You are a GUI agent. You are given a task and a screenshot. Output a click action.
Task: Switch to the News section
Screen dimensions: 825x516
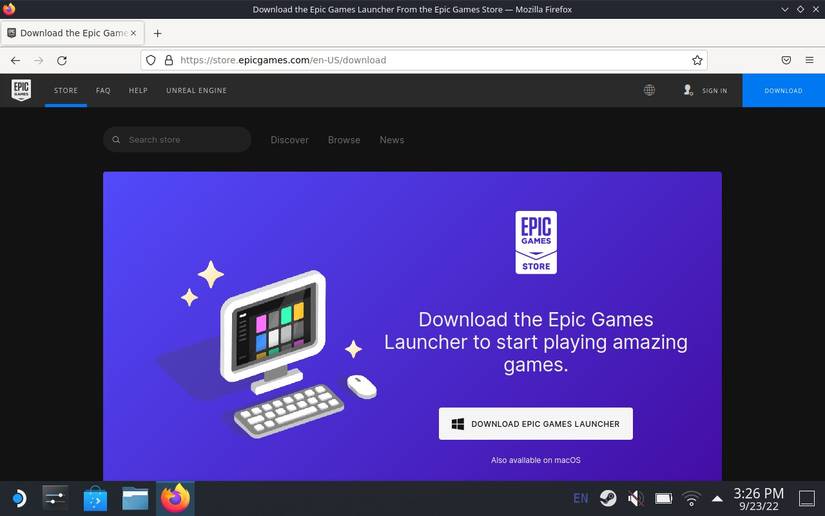coord(392,140)
